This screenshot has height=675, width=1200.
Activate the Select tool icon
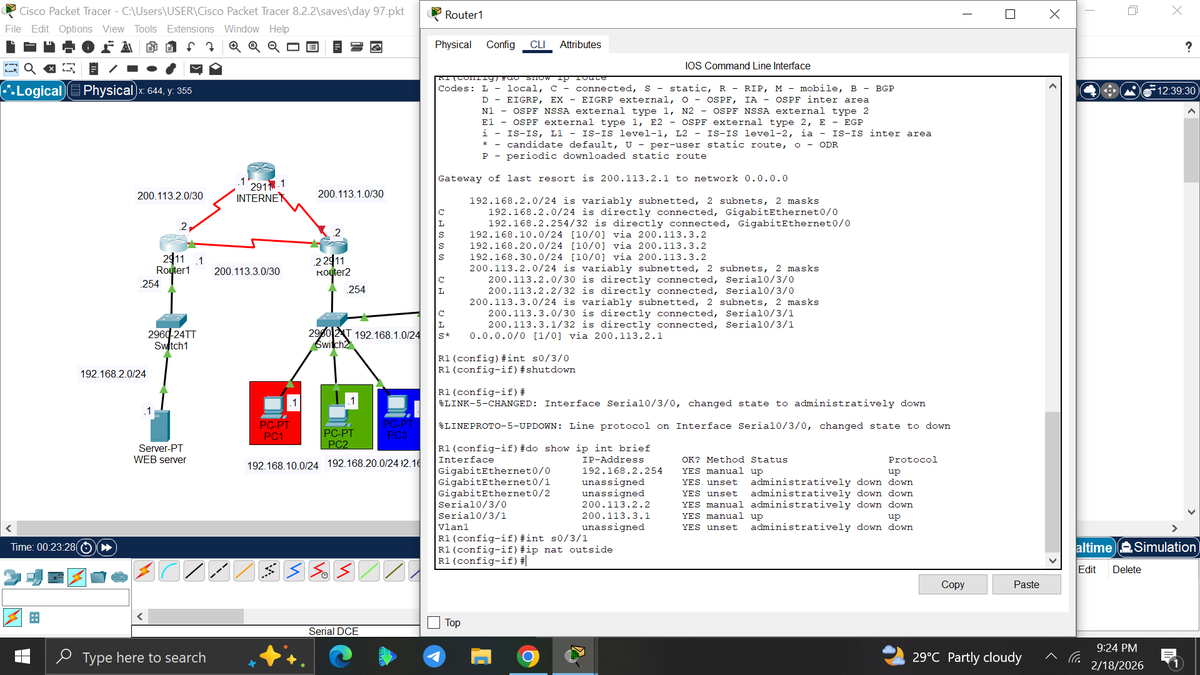tap(11, 69)
